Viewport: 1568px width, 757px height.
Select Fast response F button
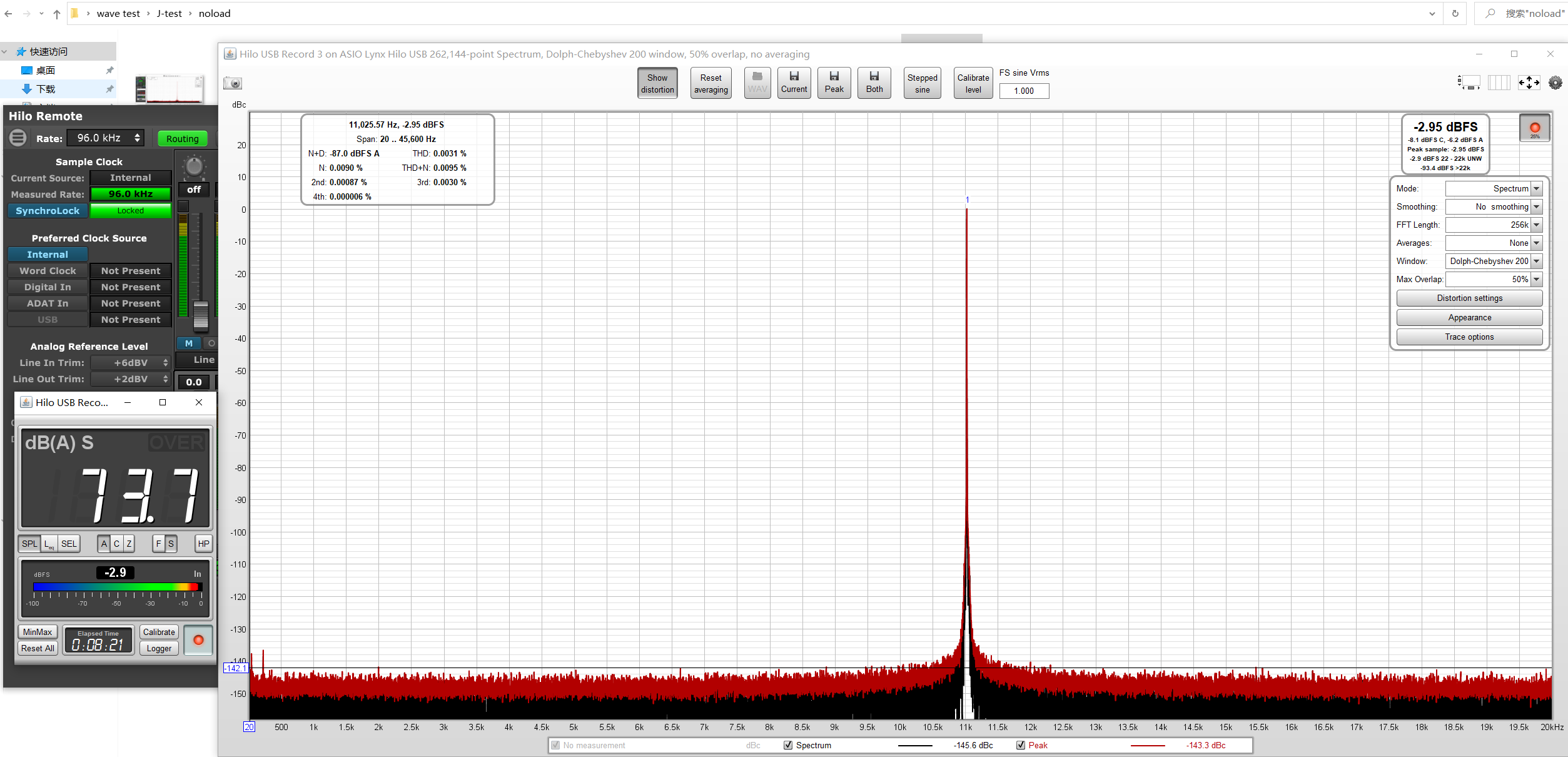[x=158, y=544]
